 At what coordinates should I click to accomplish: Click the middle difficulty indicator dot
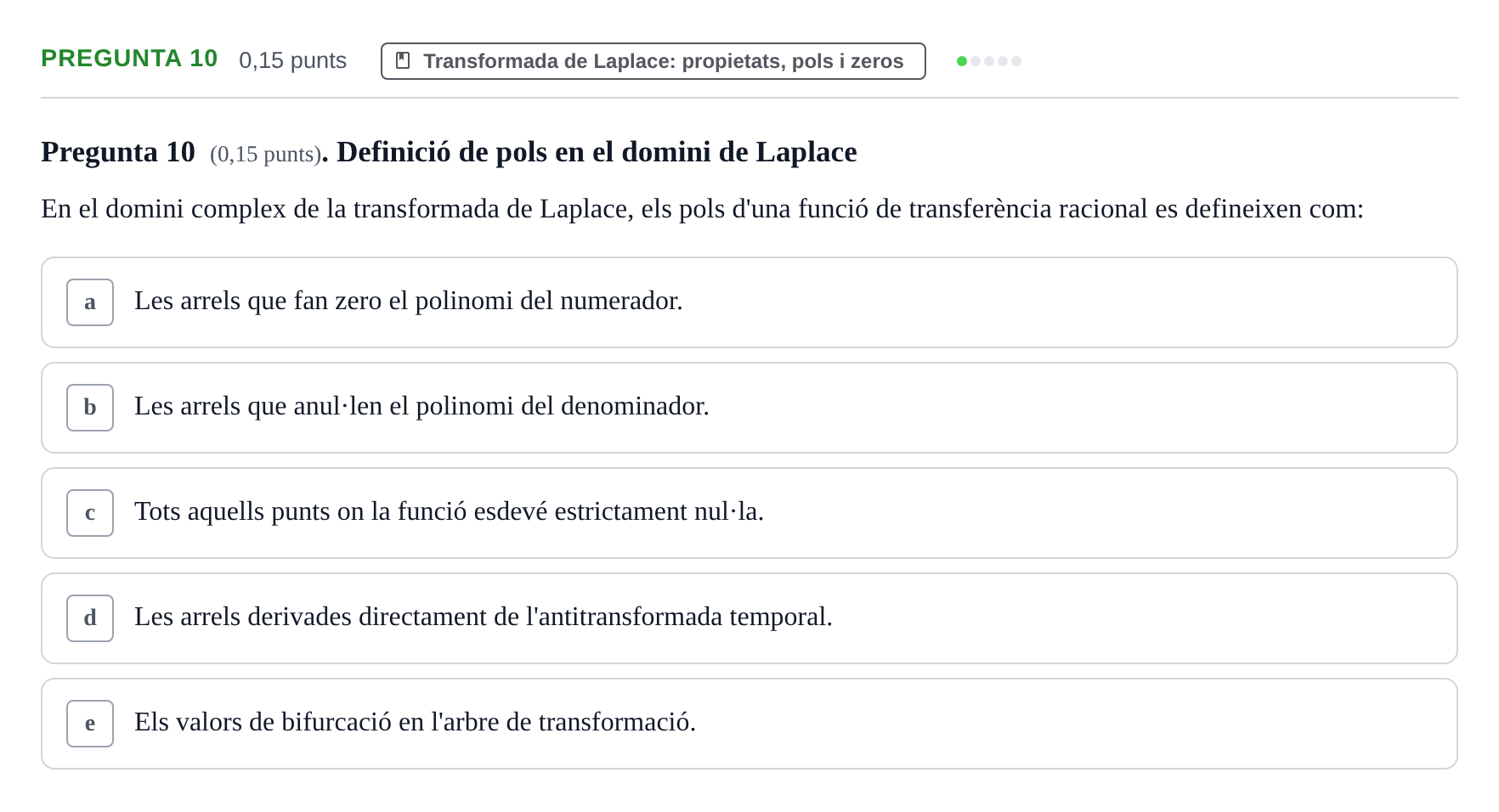(x=989, y=61)
